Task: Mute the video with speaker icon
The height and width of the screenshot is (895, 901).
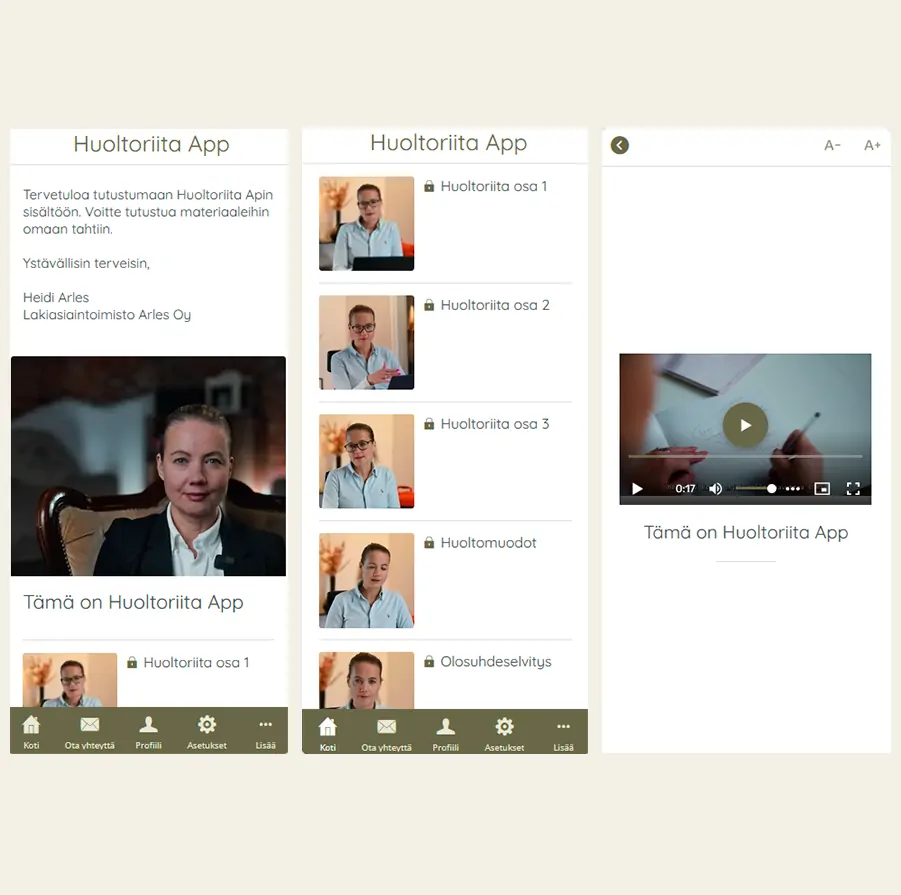Action: click(715, 489)
